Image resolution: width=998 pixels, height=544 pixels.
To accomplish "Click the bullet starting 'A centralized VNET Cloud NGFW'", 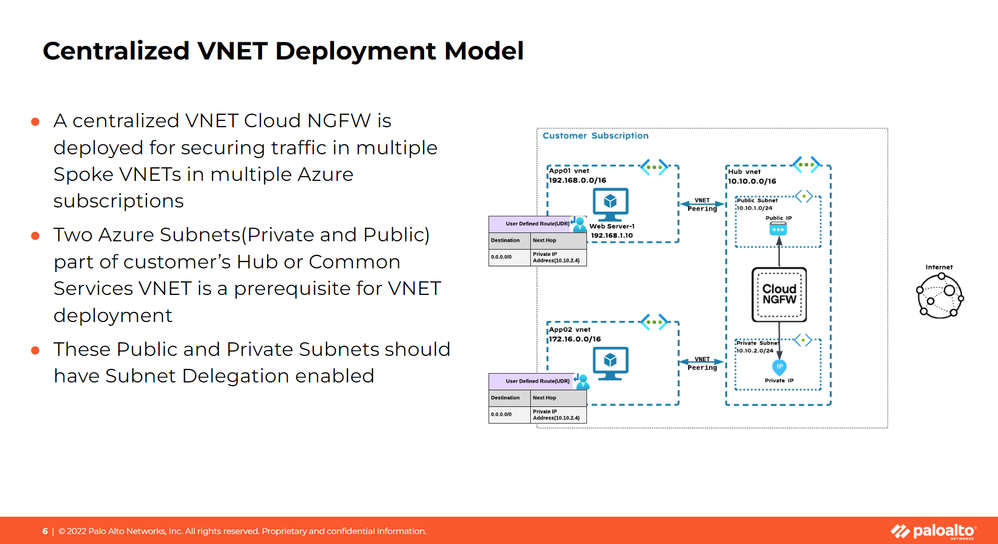I will click(x=245, y=160).
